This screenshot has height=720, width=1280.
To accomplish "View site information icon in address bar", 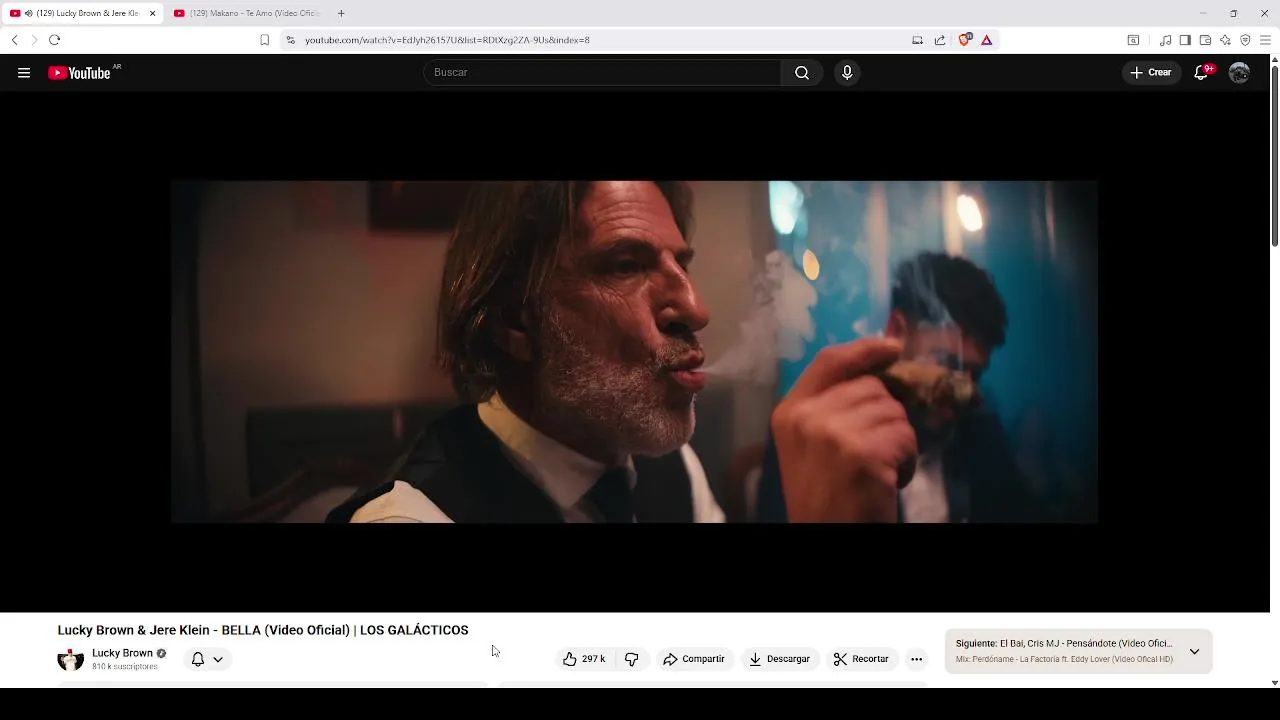I will coord(291,40).
